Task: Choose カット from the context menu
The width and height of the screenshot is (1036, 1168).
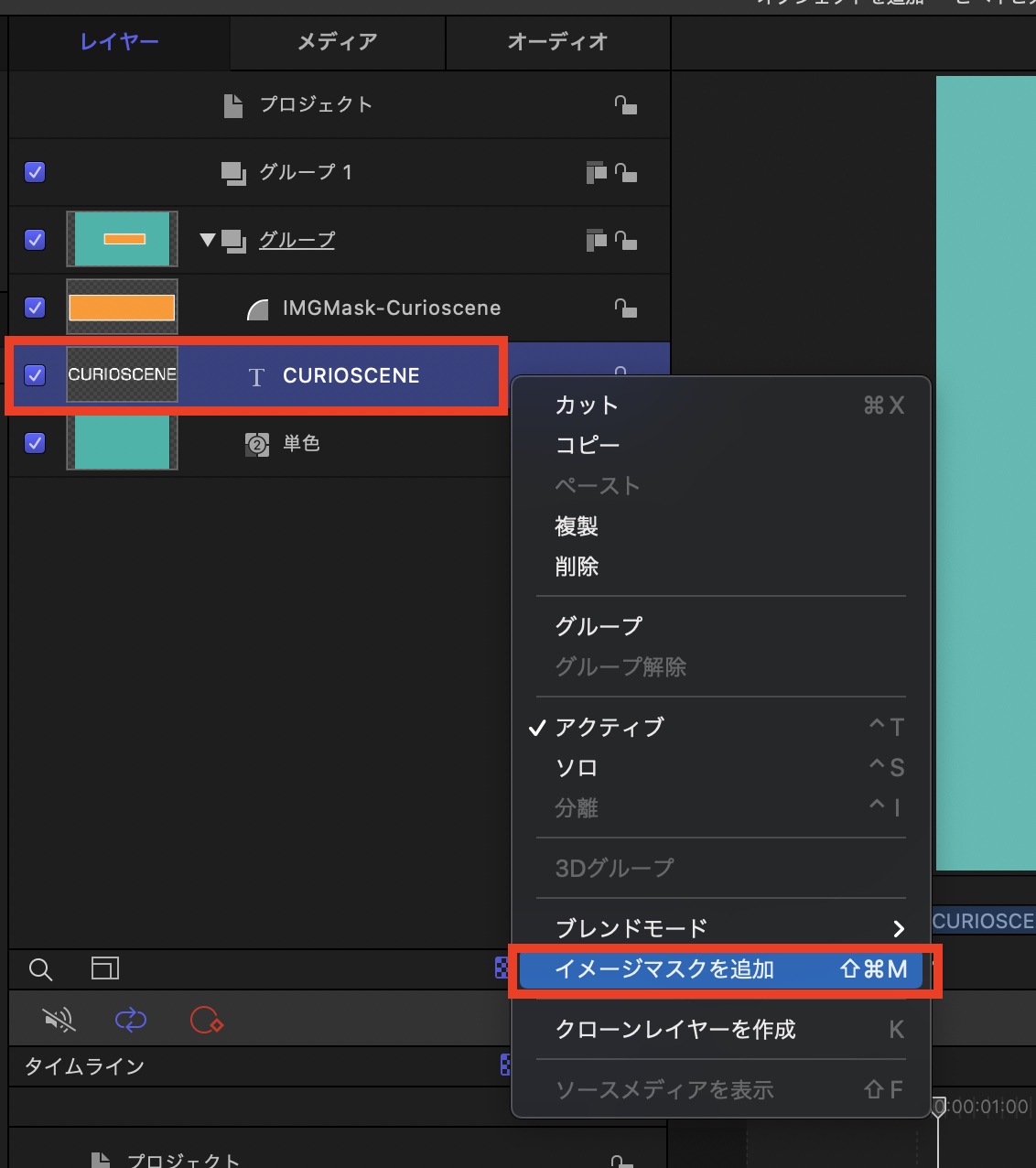Action: tap(720, 405)
